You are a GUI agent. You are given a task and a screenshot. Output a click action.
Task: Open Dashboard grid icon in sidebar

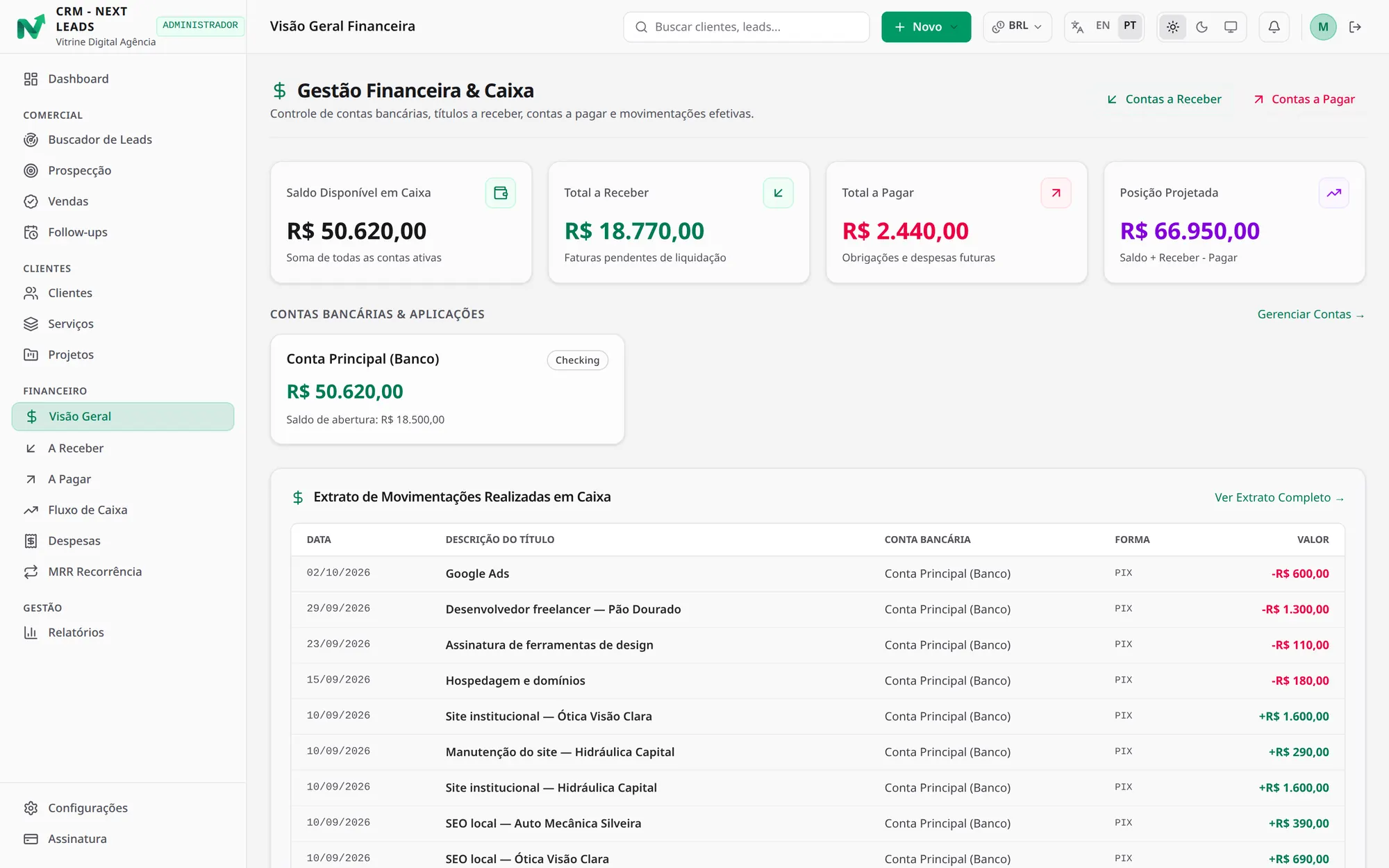click(x=31, y=79)
